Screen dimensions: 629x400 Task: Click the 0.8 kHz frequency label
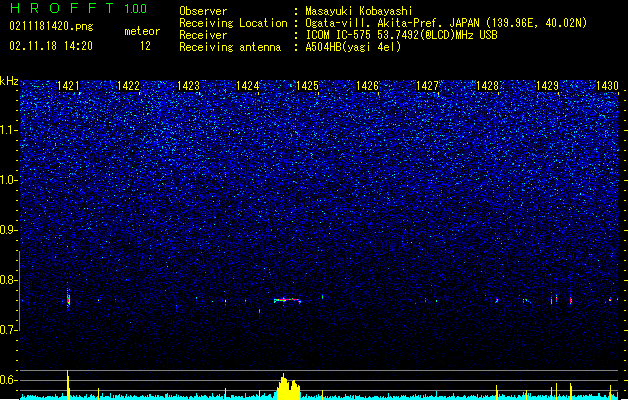8,280
